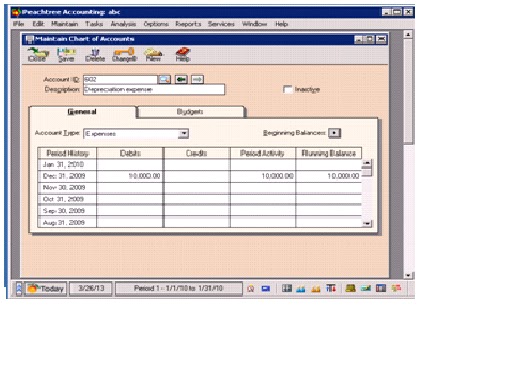523x380 pixels.
Task: Click the blue gray window icon in status bar
Action: pos(381,288)
